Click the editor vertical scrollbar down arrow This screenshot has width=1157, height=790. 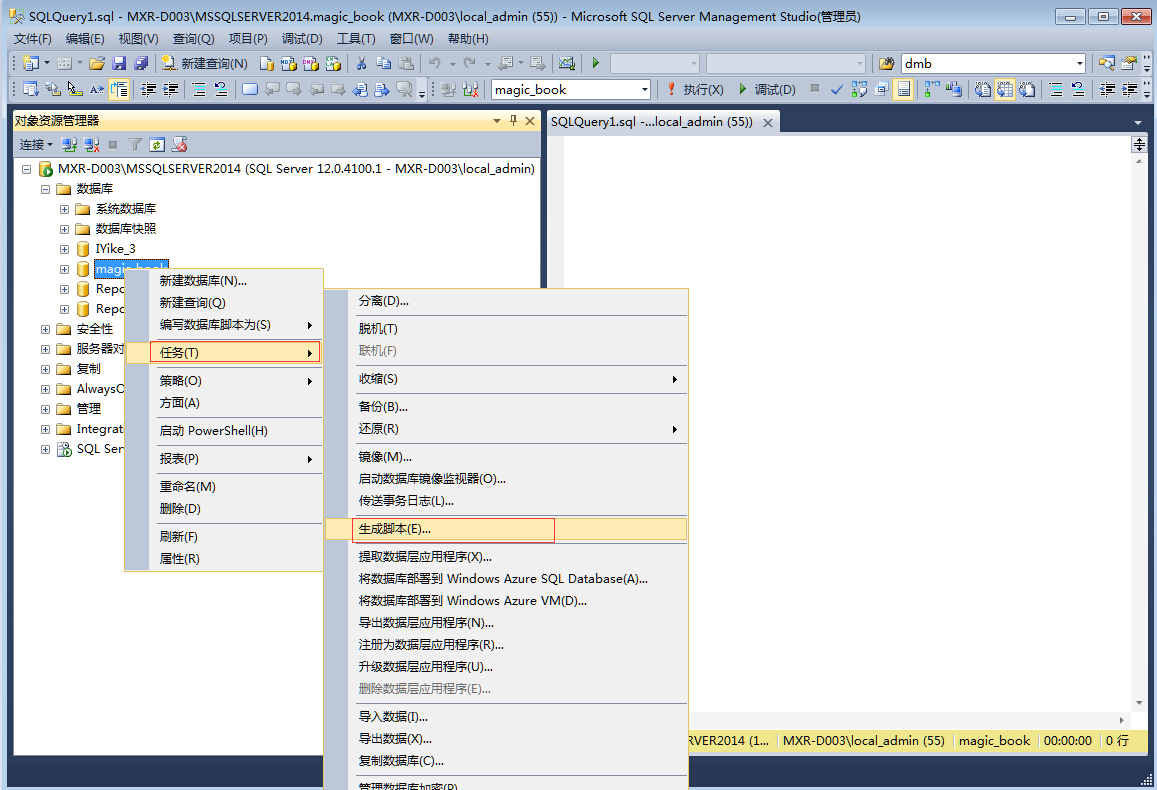(1139, 702)
